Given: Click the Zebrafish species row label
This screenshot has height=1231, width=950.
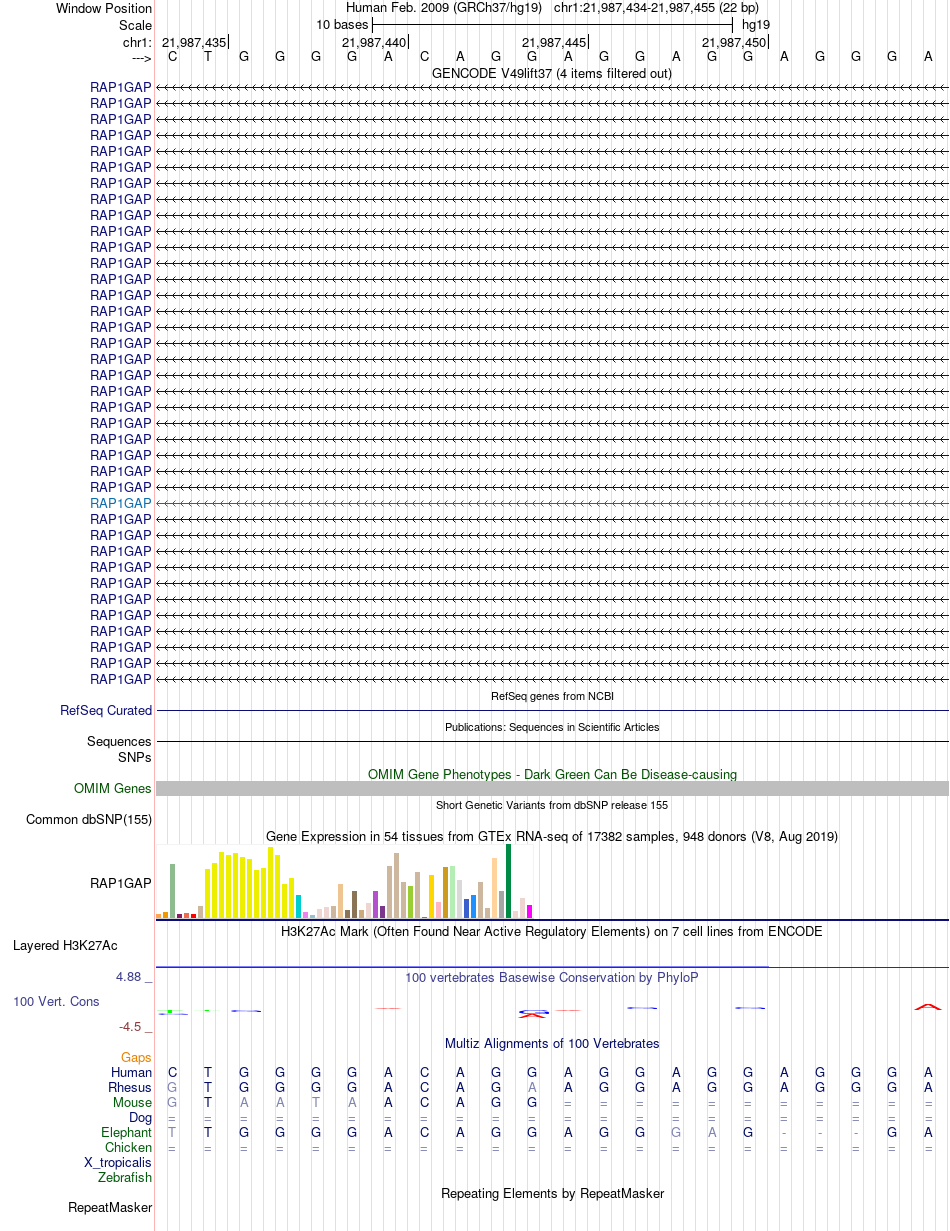Looking at the screenshot, I should click(x=125, y=1177).
